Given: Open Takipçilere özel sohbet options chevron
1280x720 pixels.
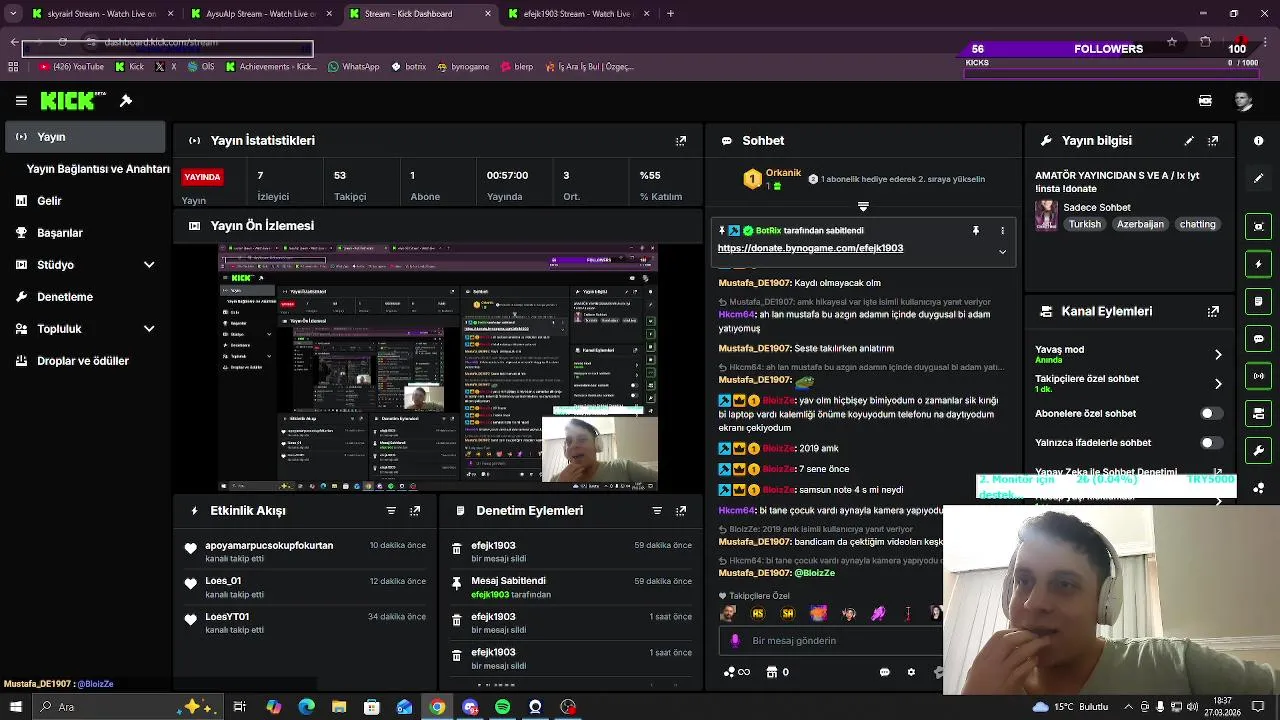Looking at the screenshot, I should (x=1218, y=384).
